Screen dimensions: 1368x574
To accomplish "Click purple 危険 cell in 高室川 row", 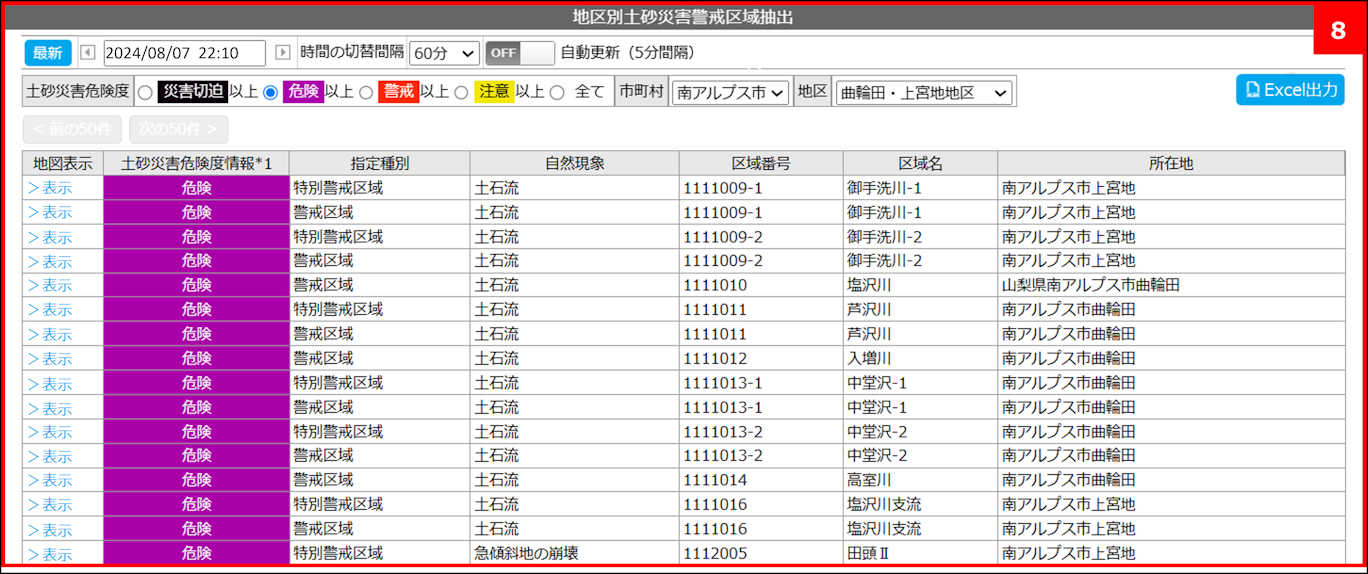I will 196,480.
